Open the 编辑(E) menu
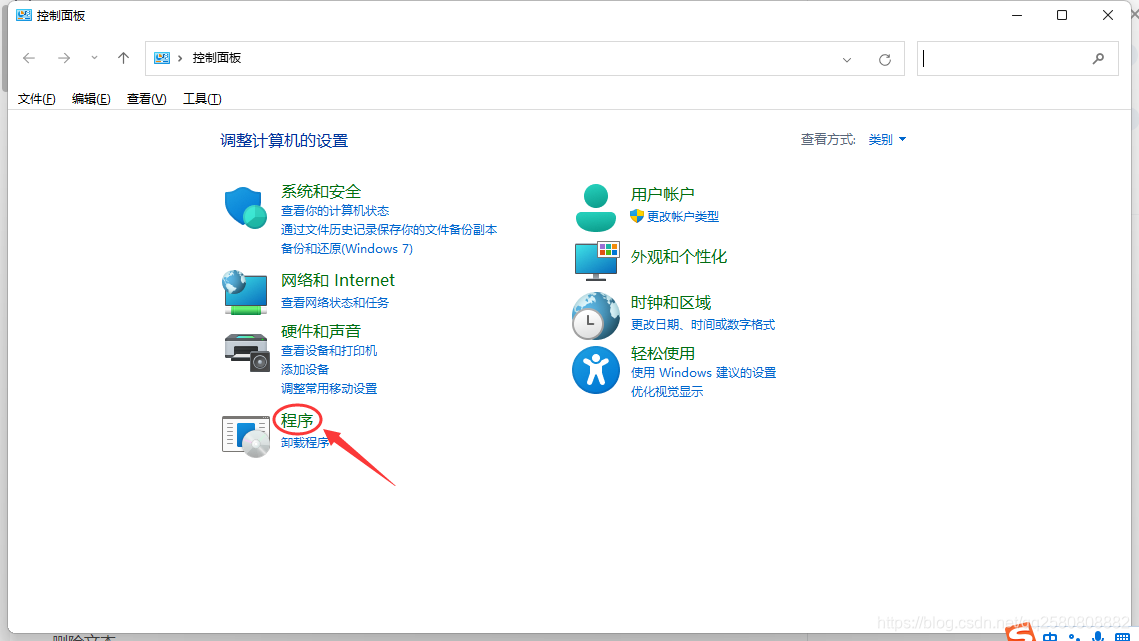The height and width of the screenshot is (641, 1139). [91, 99]
